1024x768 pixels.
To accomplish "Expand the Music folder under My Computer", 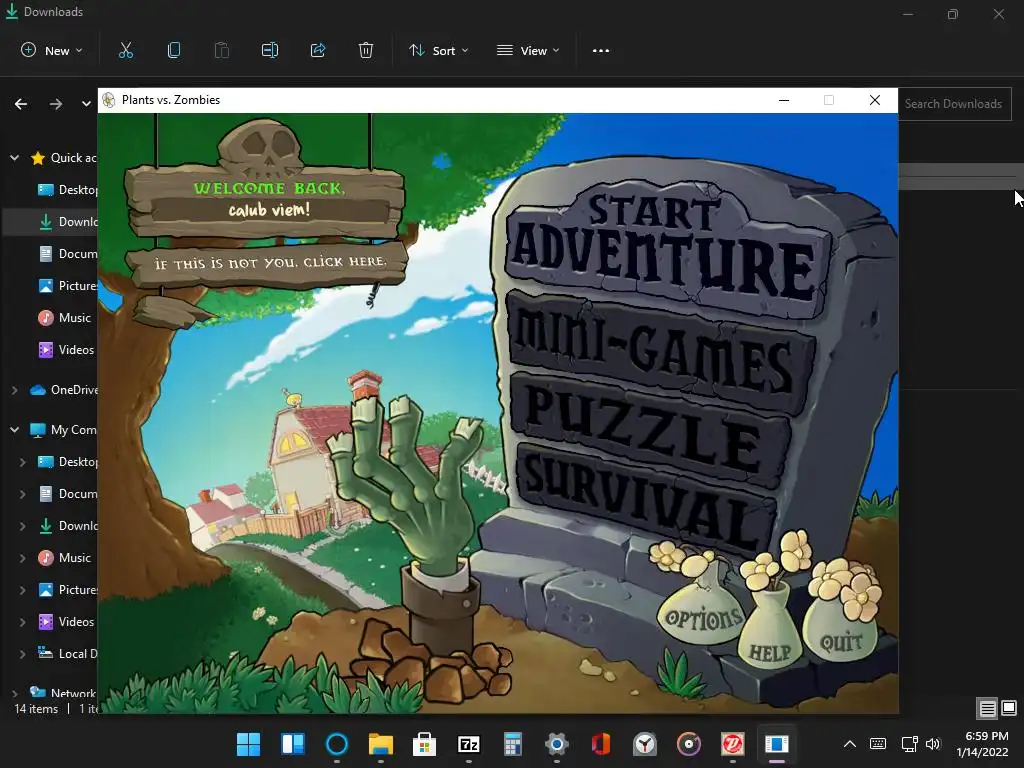I will pyautogui.click(x=22, y=558).
